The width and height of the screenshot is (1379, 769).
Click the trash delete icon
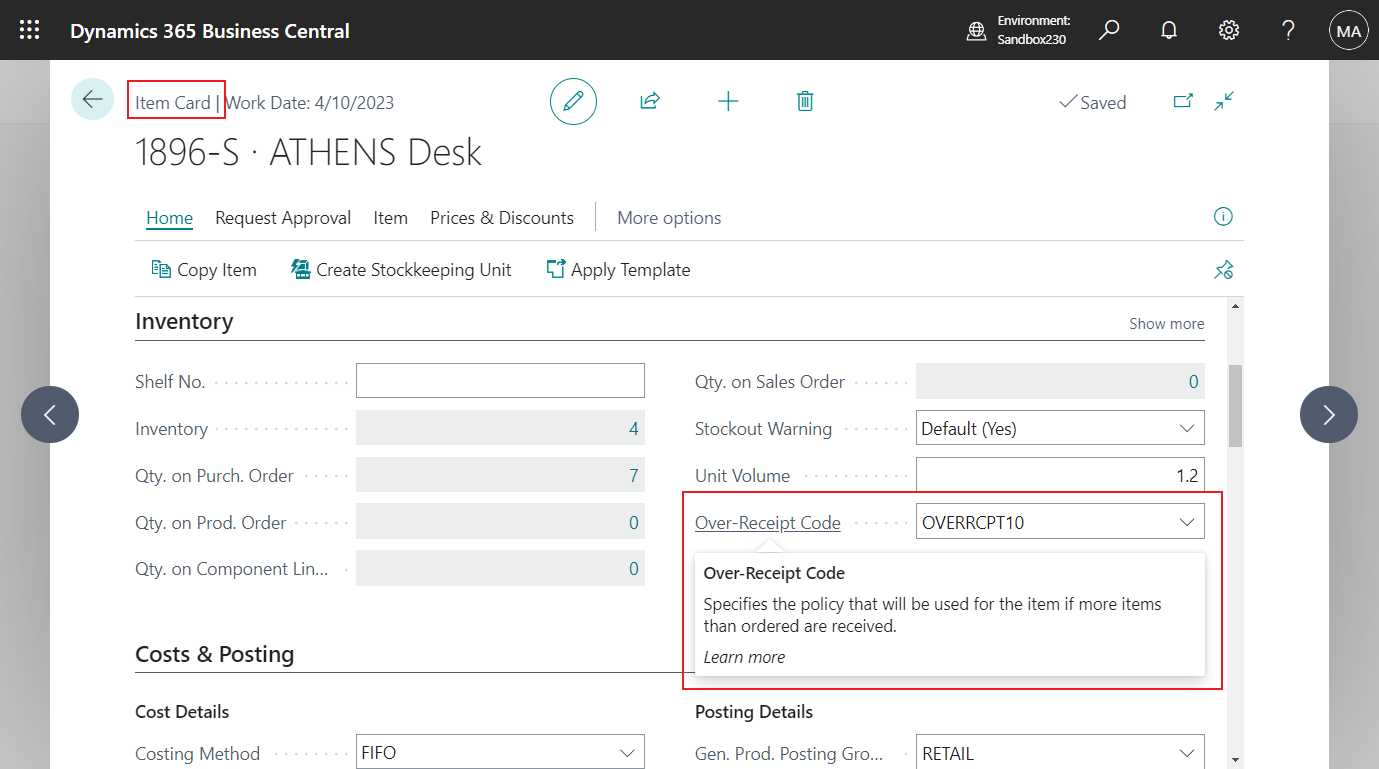(x=805, y=101)
